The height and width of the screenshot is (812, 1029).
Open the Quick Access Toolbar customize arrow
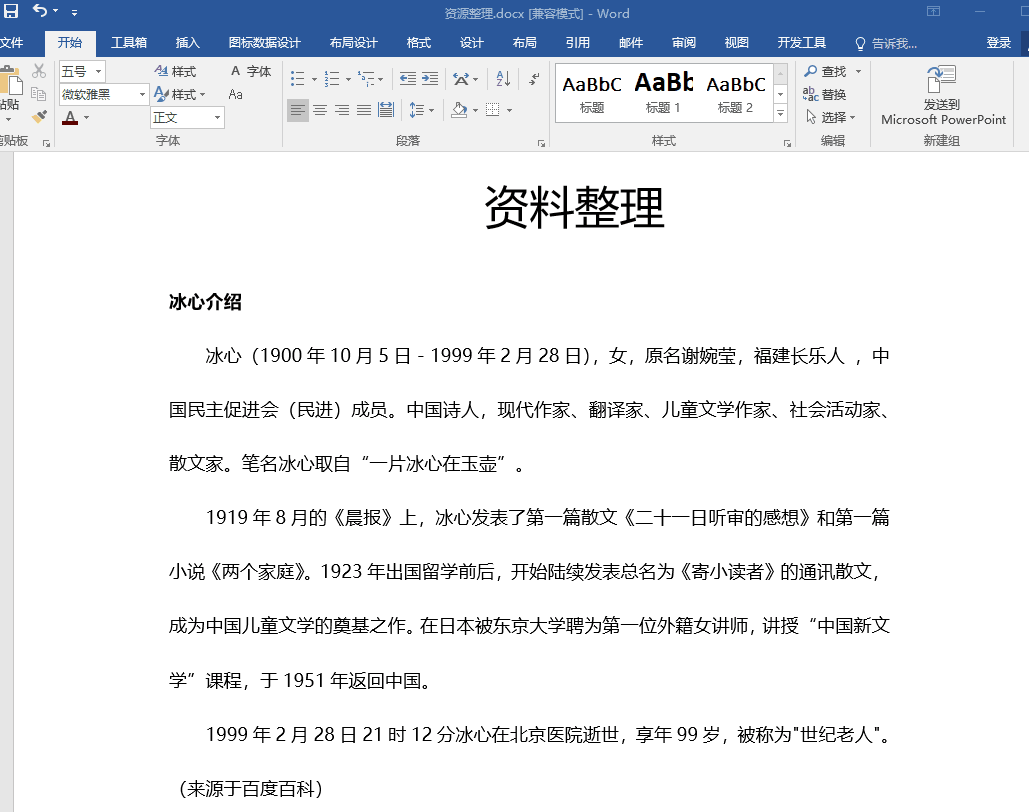coord(74,12)
